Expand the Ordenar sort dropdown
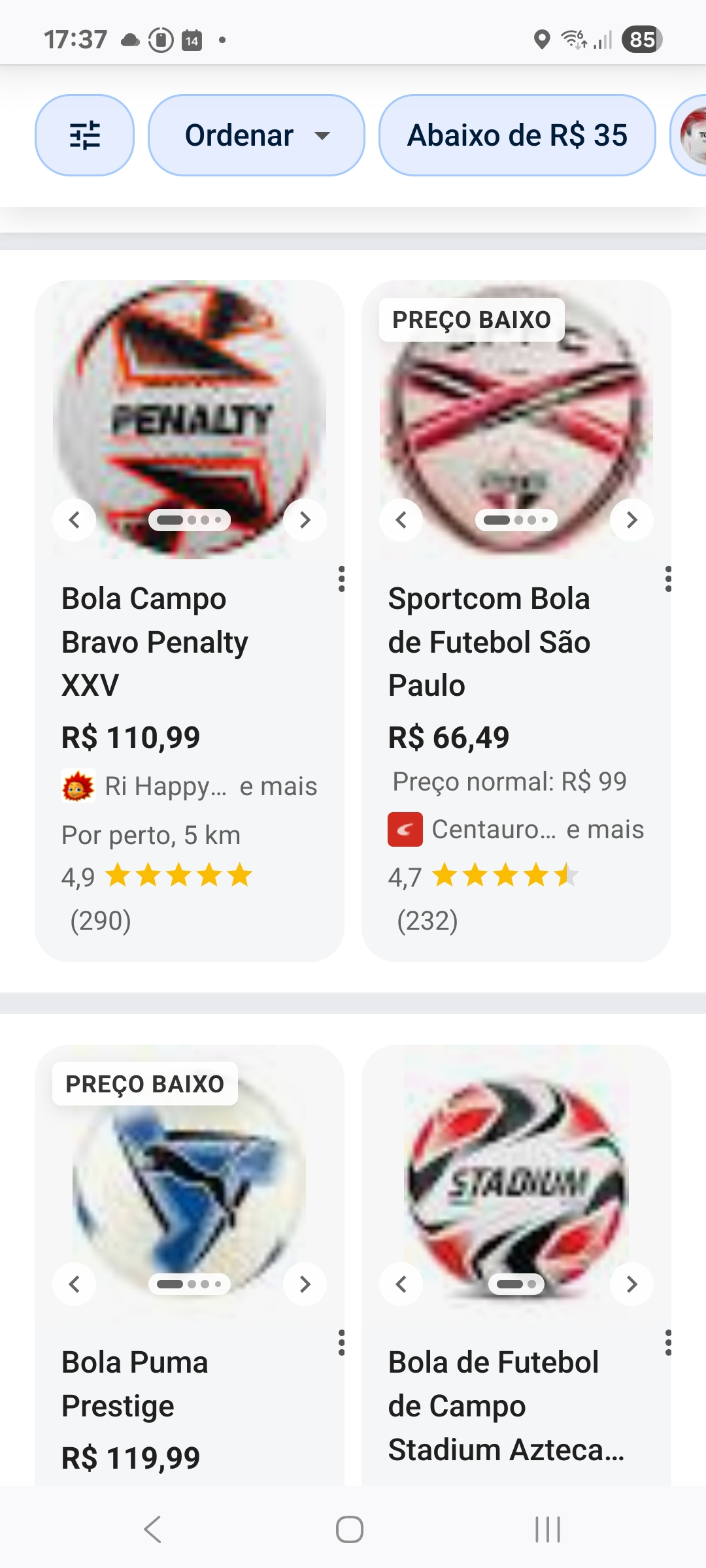Screen dimensions: 706x1568 [x=256, y=135]
